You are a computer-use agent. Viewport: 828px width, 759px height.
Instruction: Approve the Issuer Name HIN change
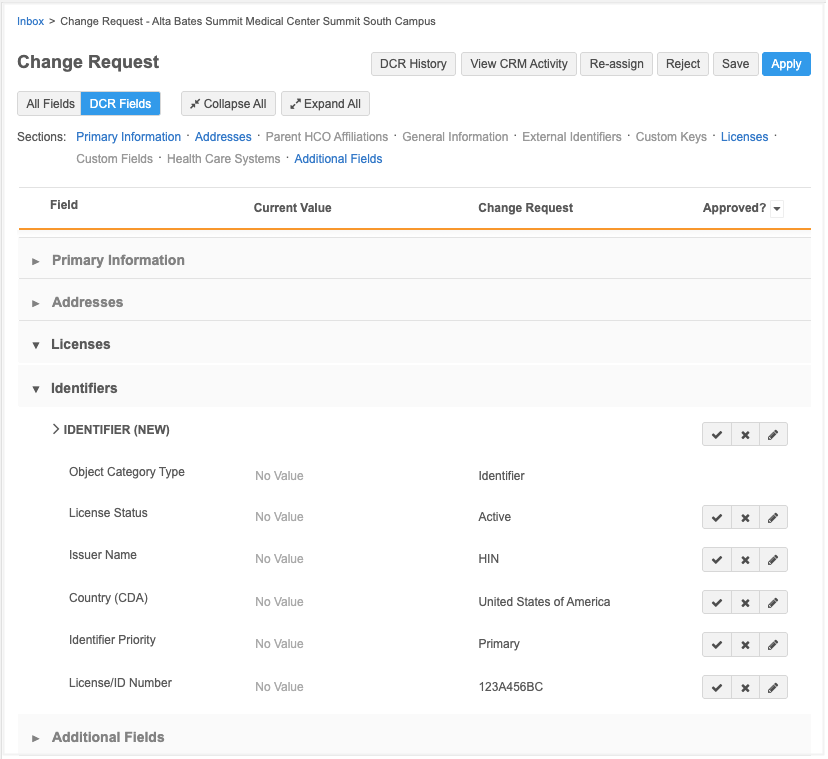717,560
